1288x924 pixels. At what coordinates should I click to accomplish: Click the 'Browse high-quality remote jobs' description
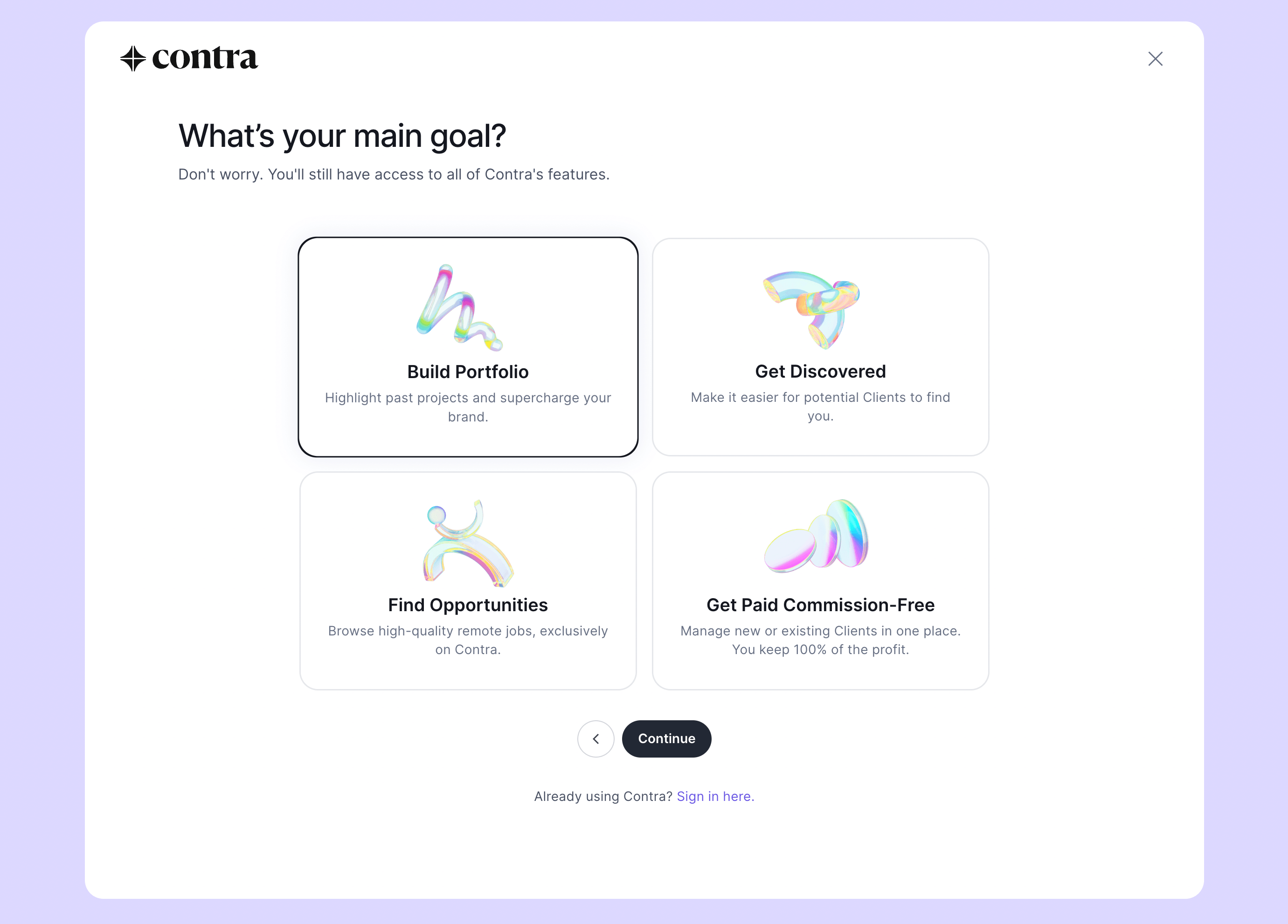coord(468,640)
